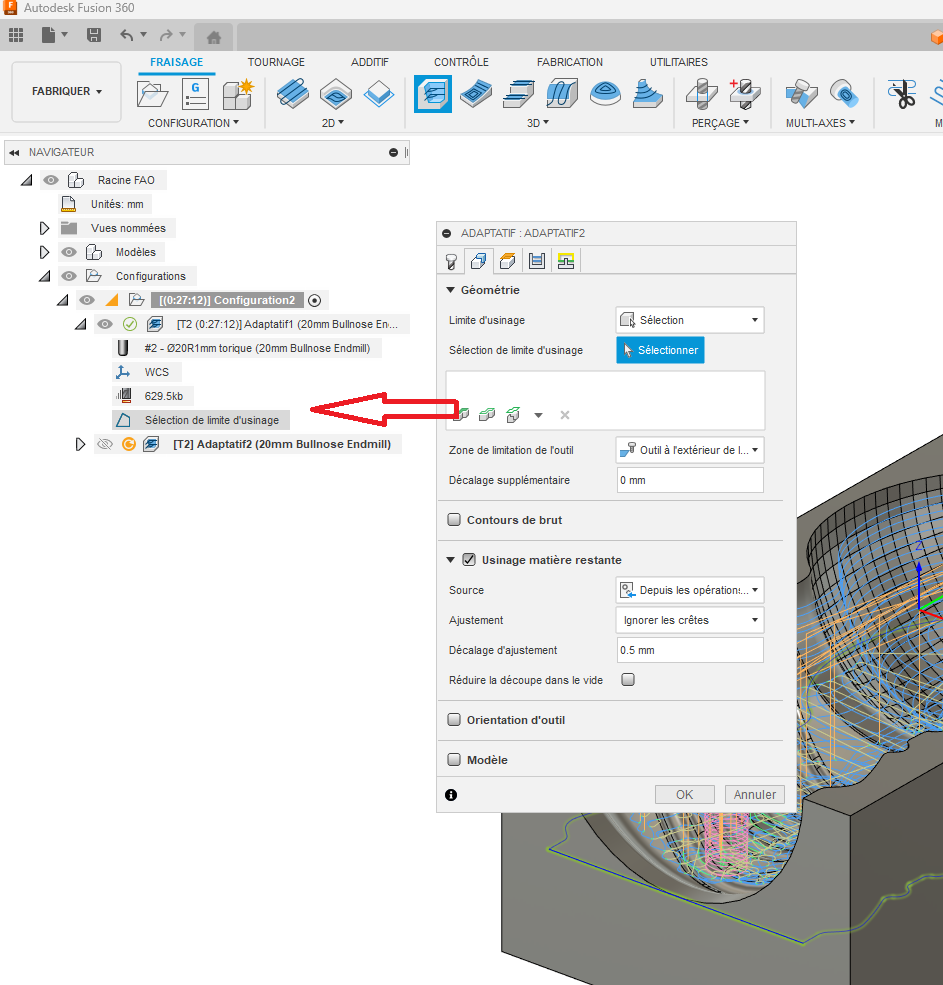Screen dimensions: 943x985
Task: Expand the Vues nommées tree node
Action: (44, 228)
